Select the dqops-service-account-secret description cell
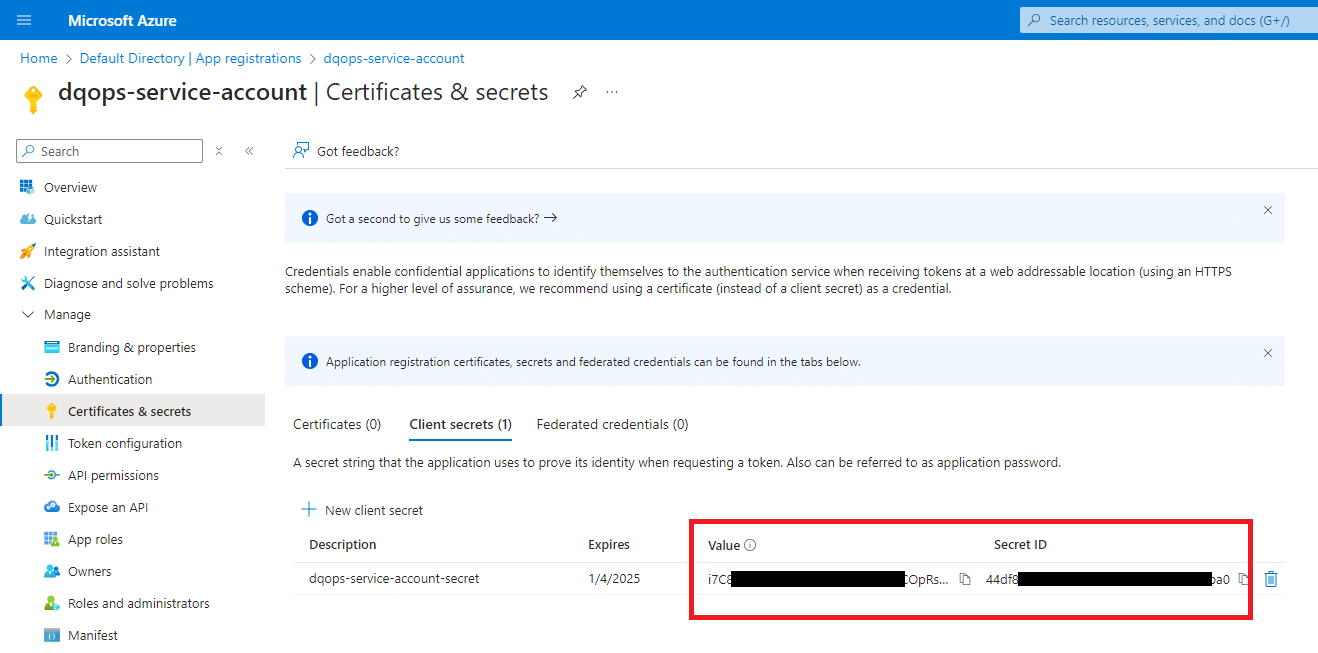The image size is (1318, 653). point(394,578)
